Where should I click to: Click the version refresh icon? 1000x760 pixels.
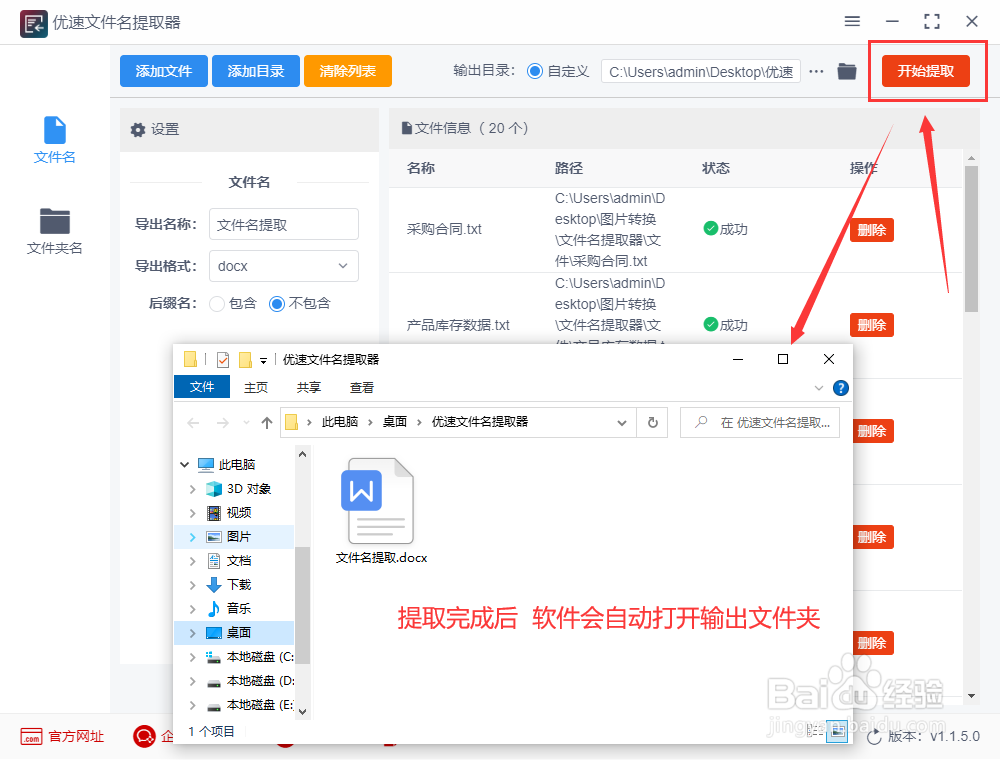874,737
